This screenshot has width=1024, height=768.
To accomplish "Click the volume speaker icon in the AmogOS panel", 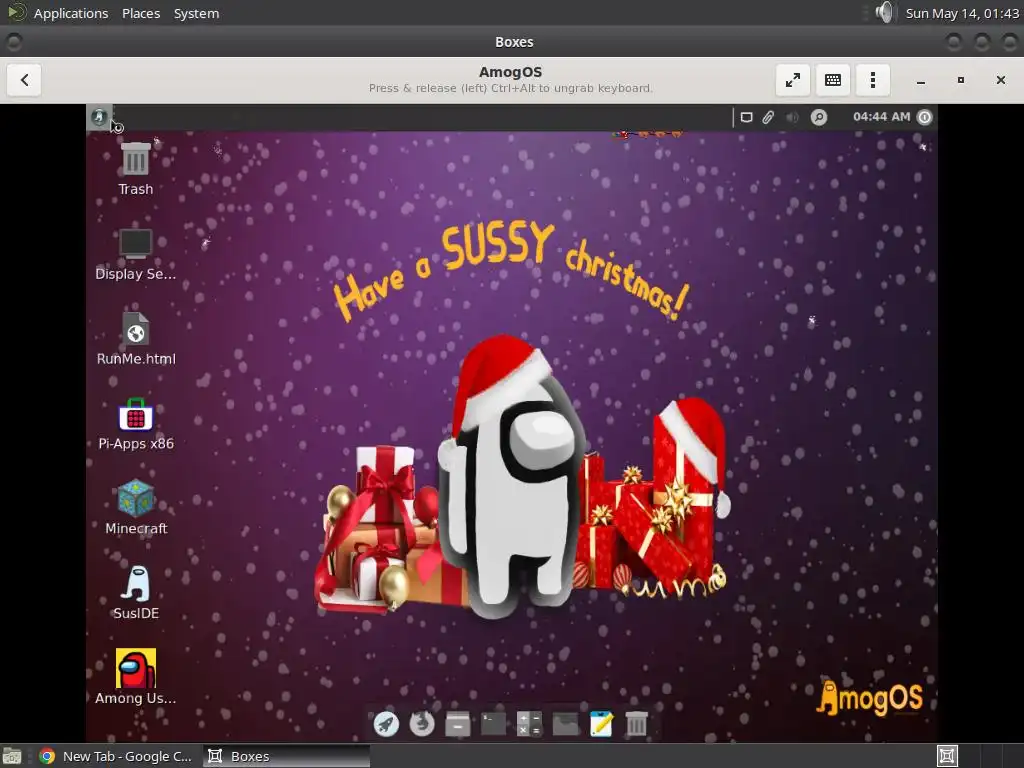I will 792,117.
